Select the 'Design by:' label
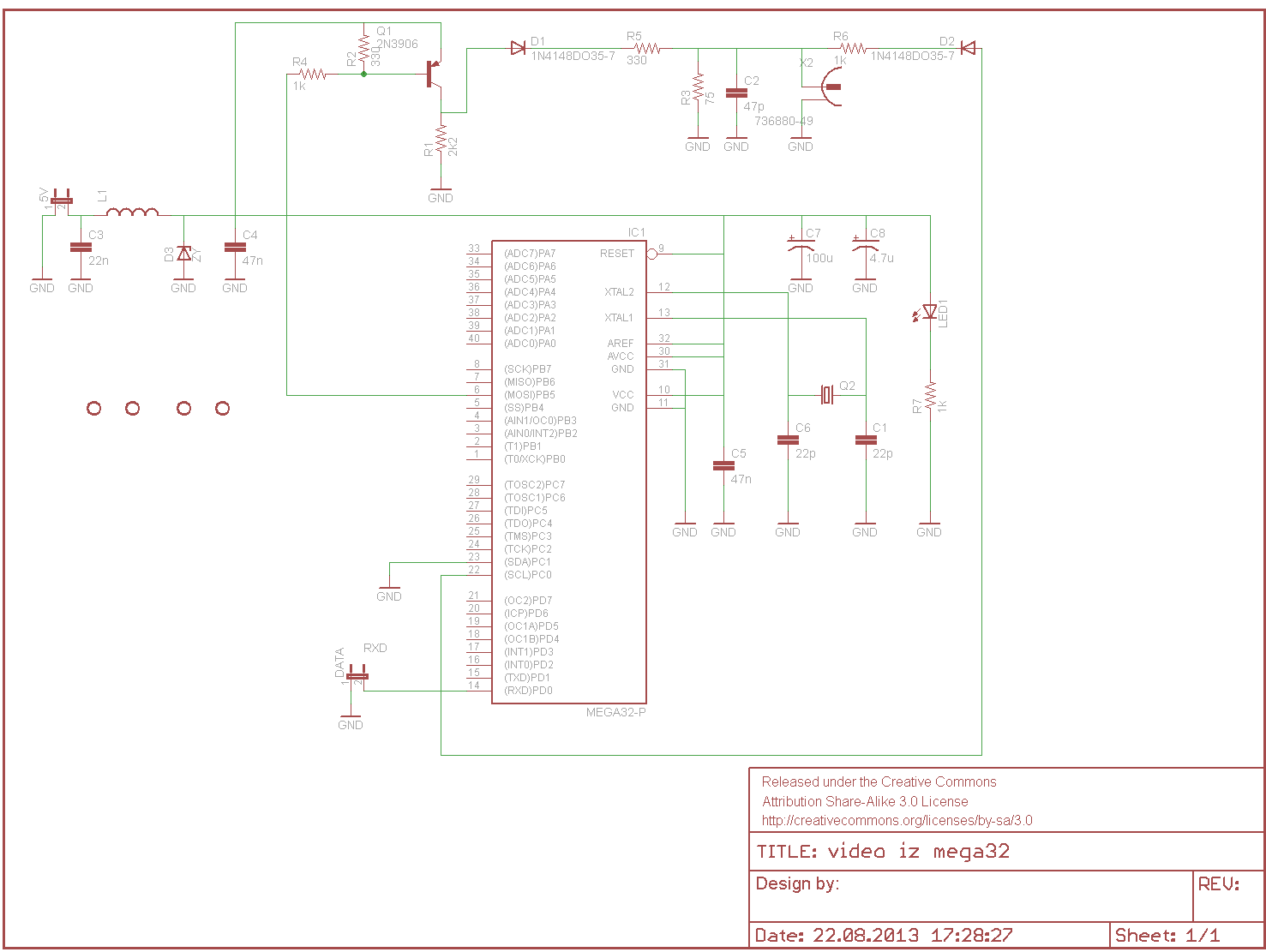The width and height of the screenshot is (1266, 952). pyautogui.click(x=797, y=883)
